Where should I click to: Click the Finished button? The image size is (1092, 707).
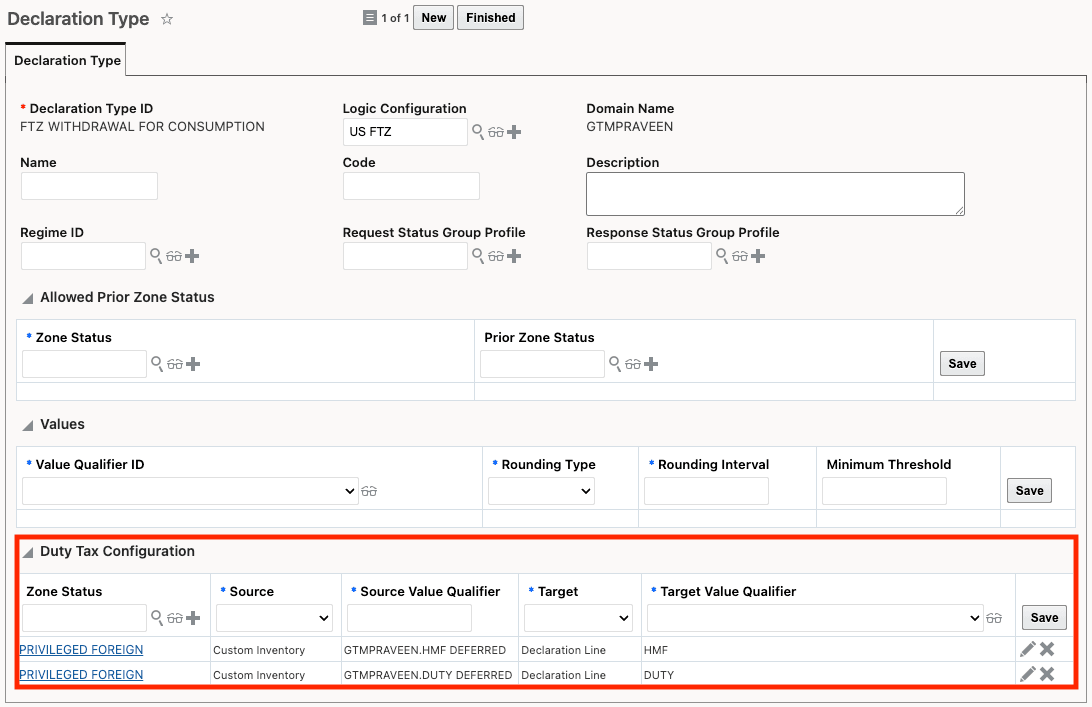click(490, 18)
